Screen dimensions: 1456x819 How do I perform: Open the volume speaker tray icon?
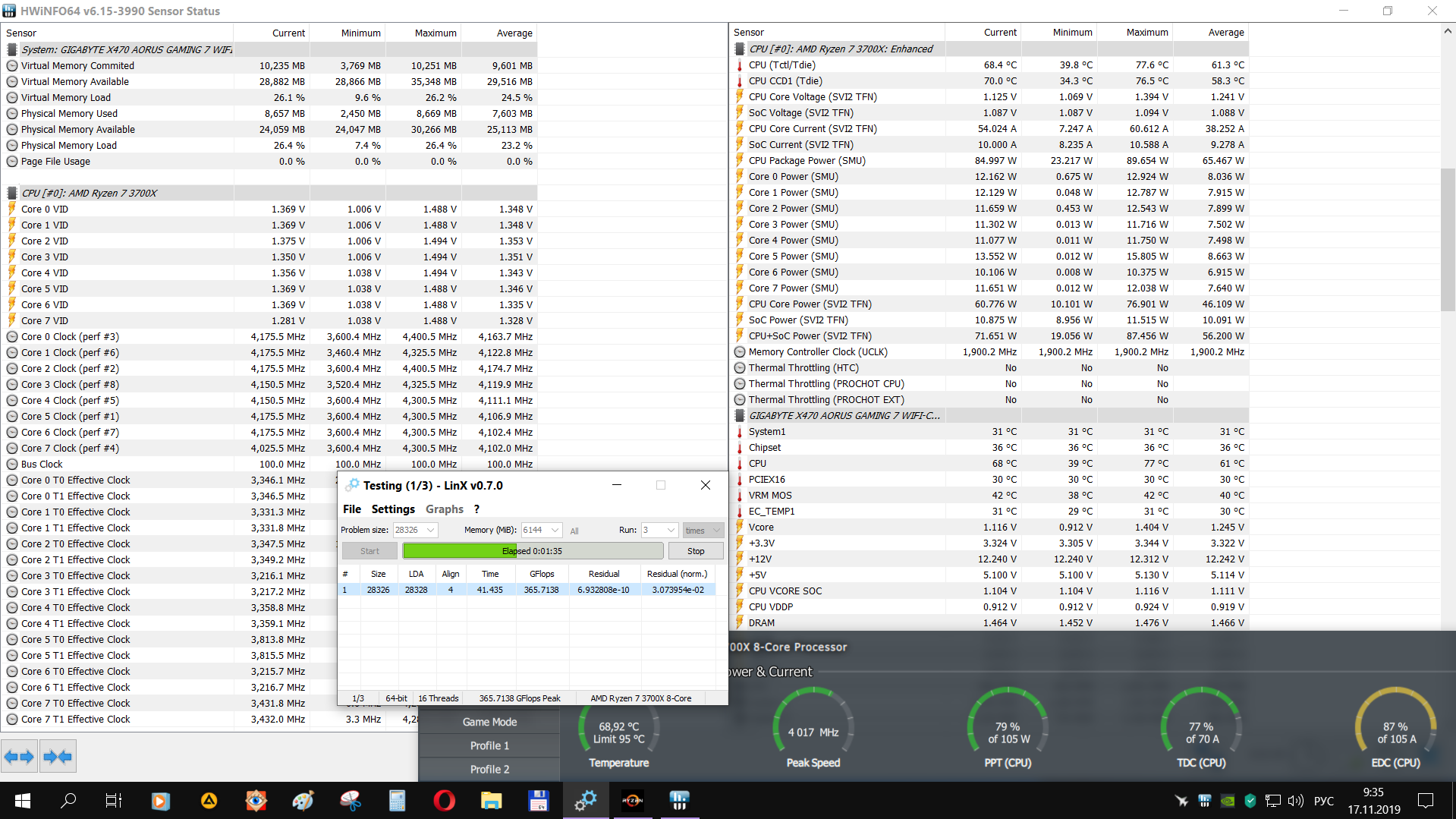pyautogui.click(x=1296, y=800)
